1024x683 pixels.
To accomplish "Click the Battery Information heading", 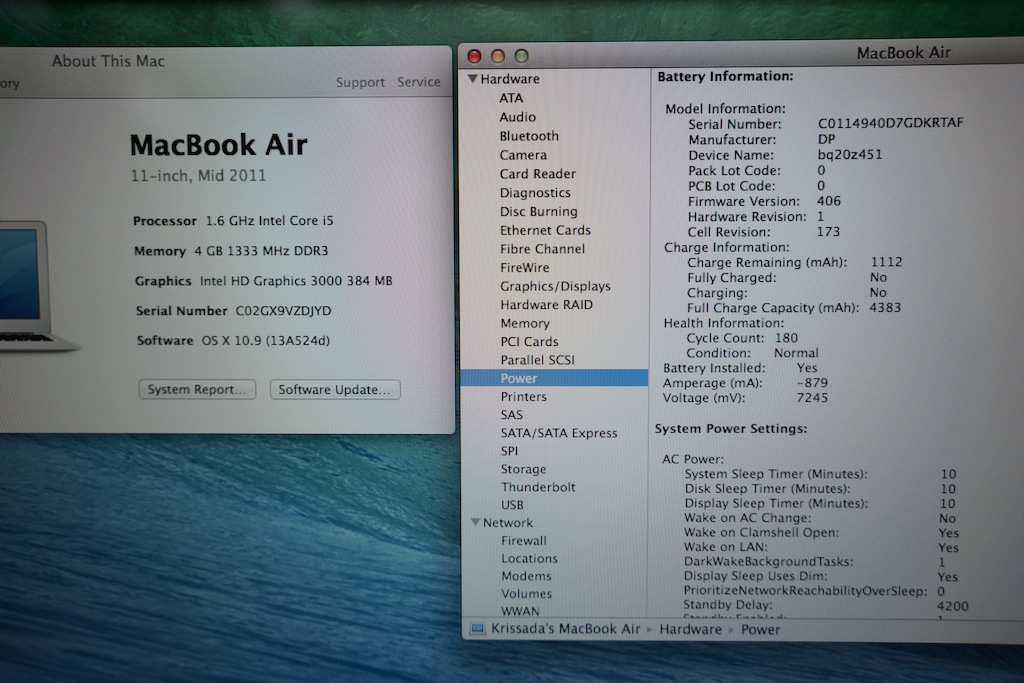I will [725, 76].
